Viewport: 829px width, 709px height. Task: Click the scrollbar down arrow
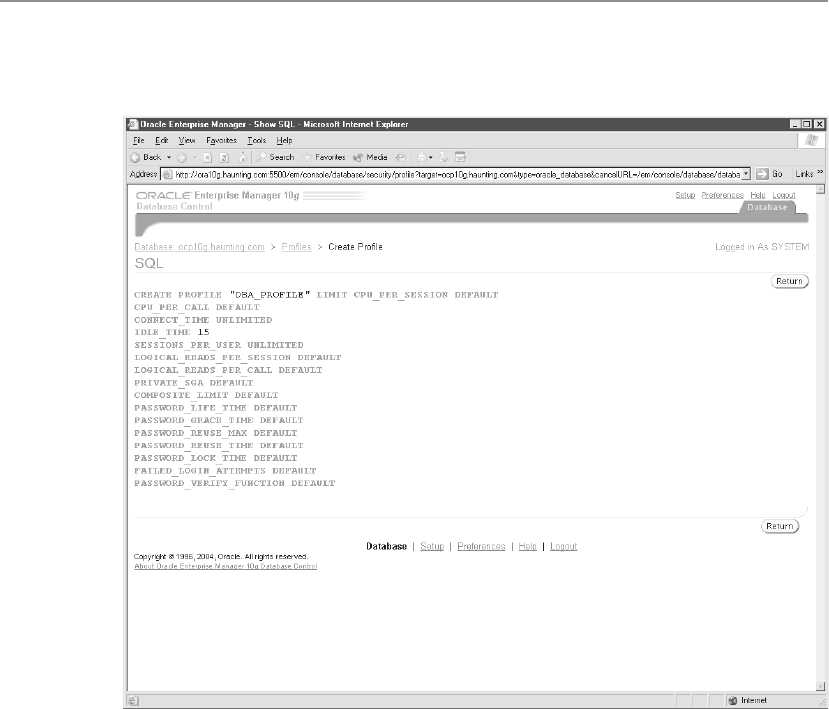pos(820,686)
